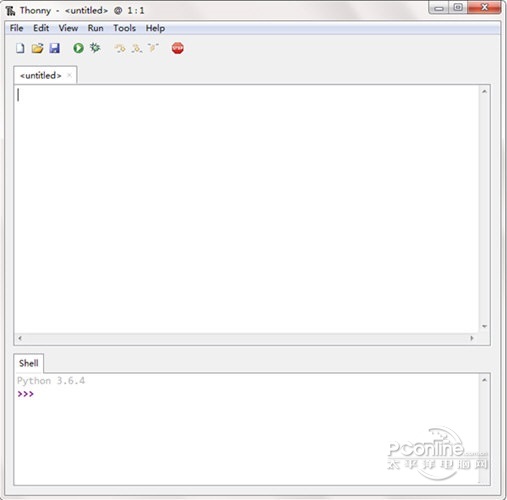Run the current script with green play icon
This screenshot has height=500, width=507.
click(x=78, y=48)
